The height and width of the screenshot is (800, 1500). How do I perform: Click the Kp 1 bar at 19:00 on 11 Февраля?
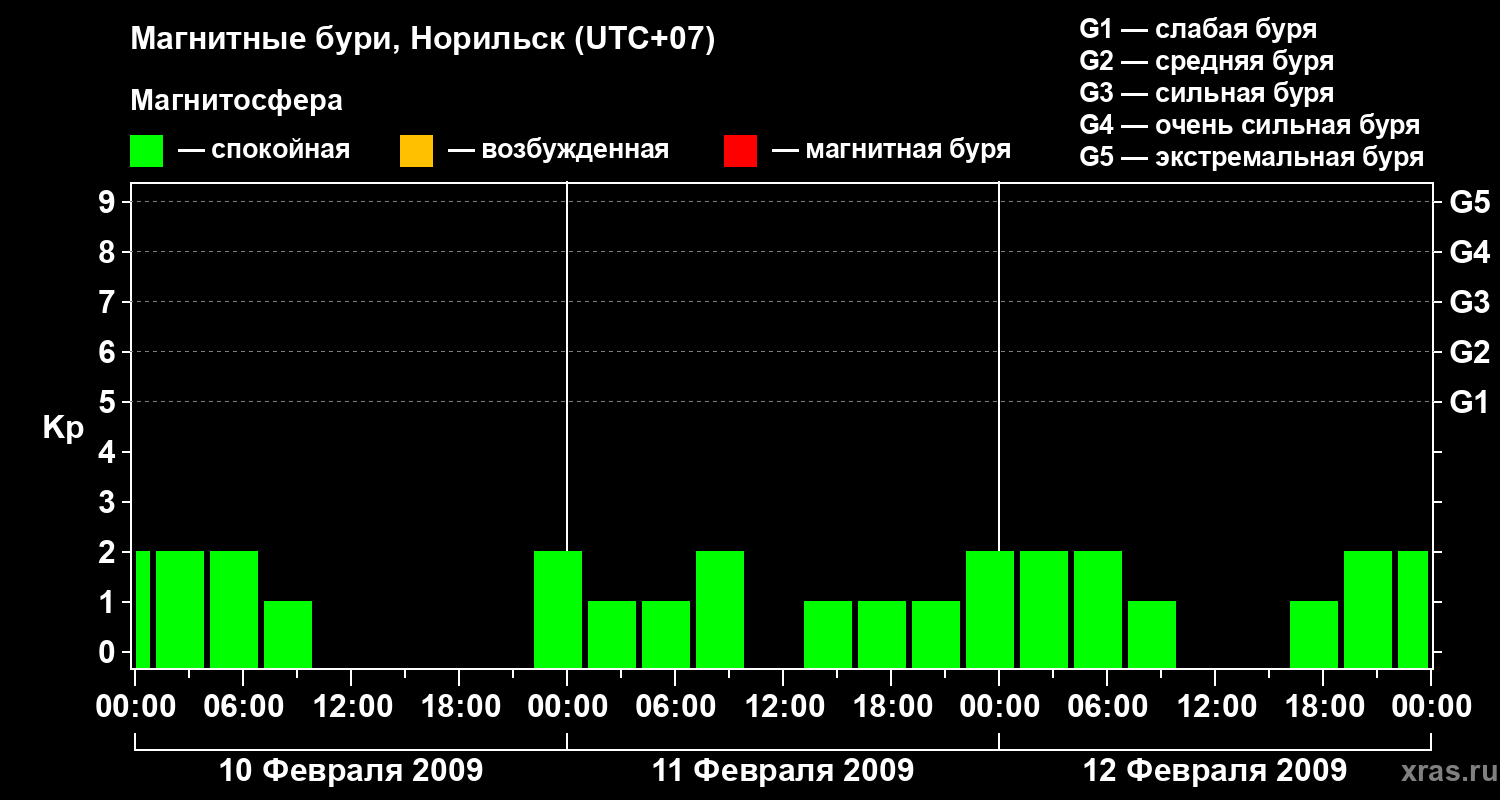coord(936,634)
